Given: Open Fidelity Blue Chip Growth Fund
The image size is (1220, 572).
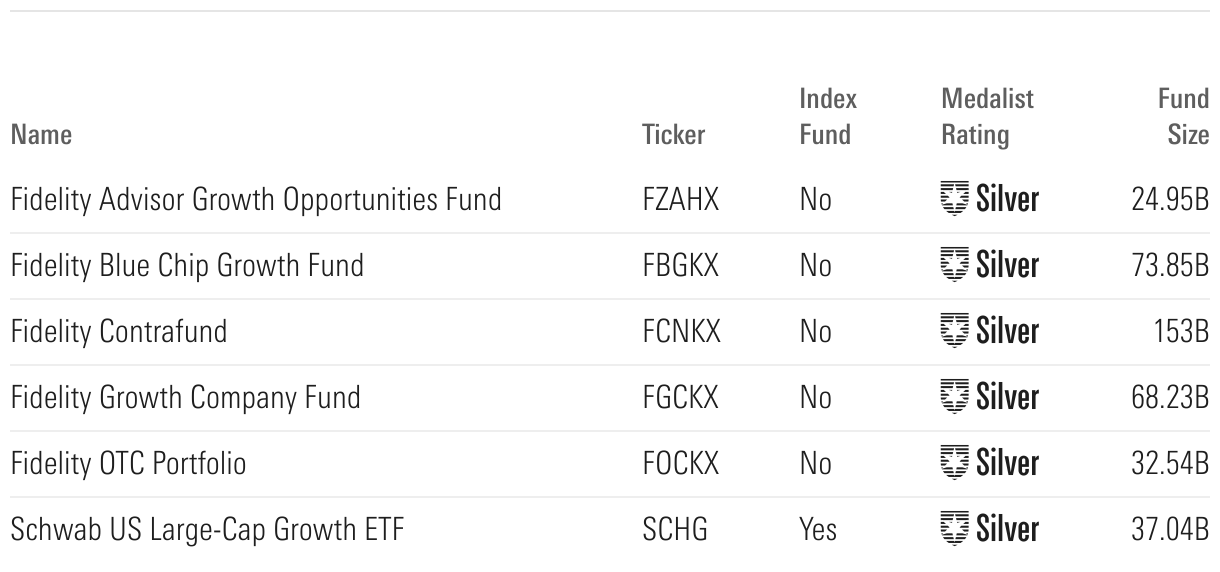Looking at the screenshot, I should (x=187, y=266).
